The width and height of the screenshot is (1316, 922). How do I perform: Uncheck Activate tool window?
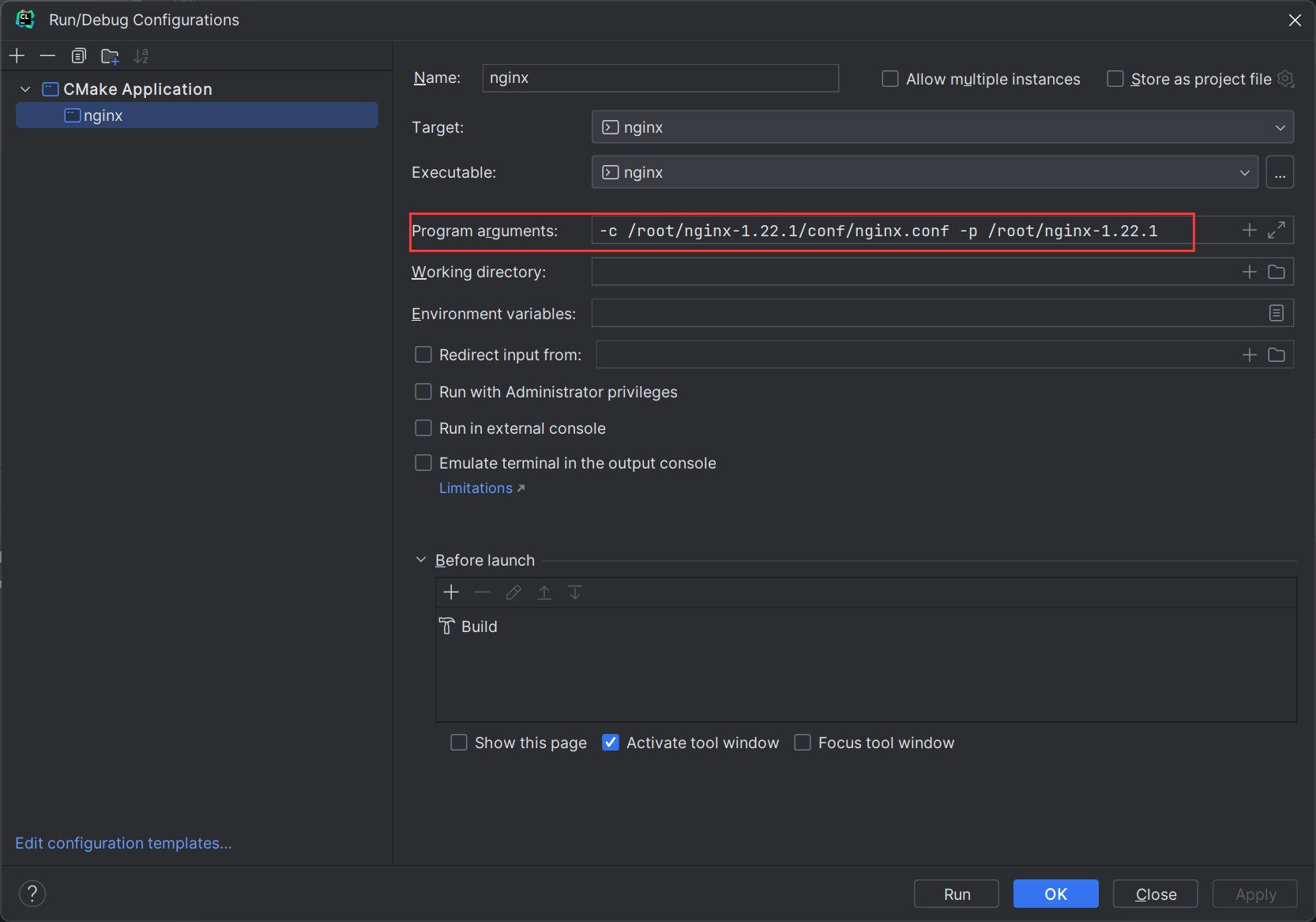(x=611, y=743)
